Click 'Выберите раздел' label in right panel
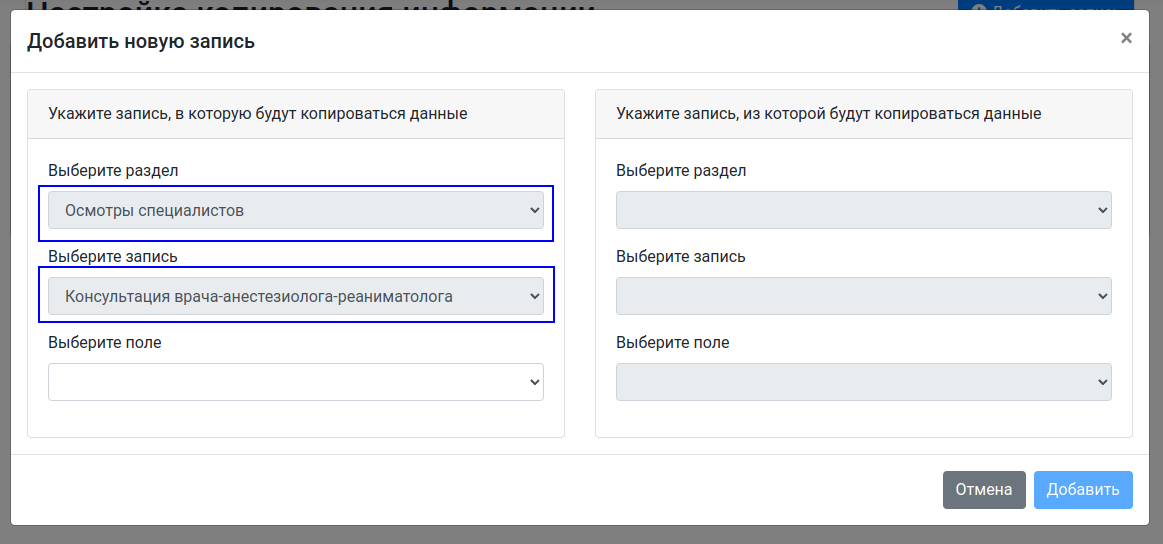 pyautogui.click(x=681, y=171)
